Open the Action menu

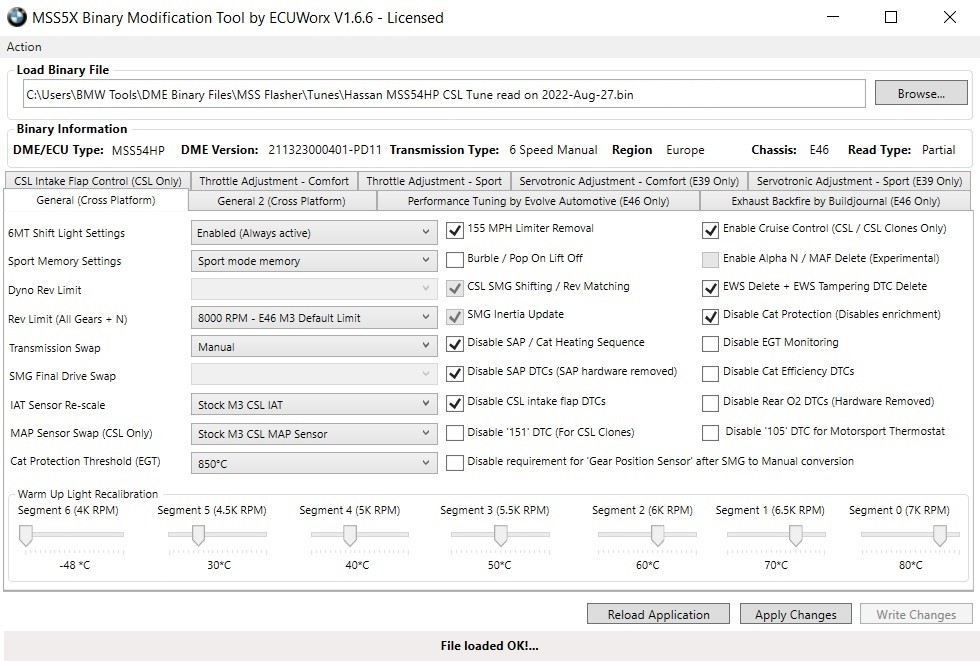24,47
